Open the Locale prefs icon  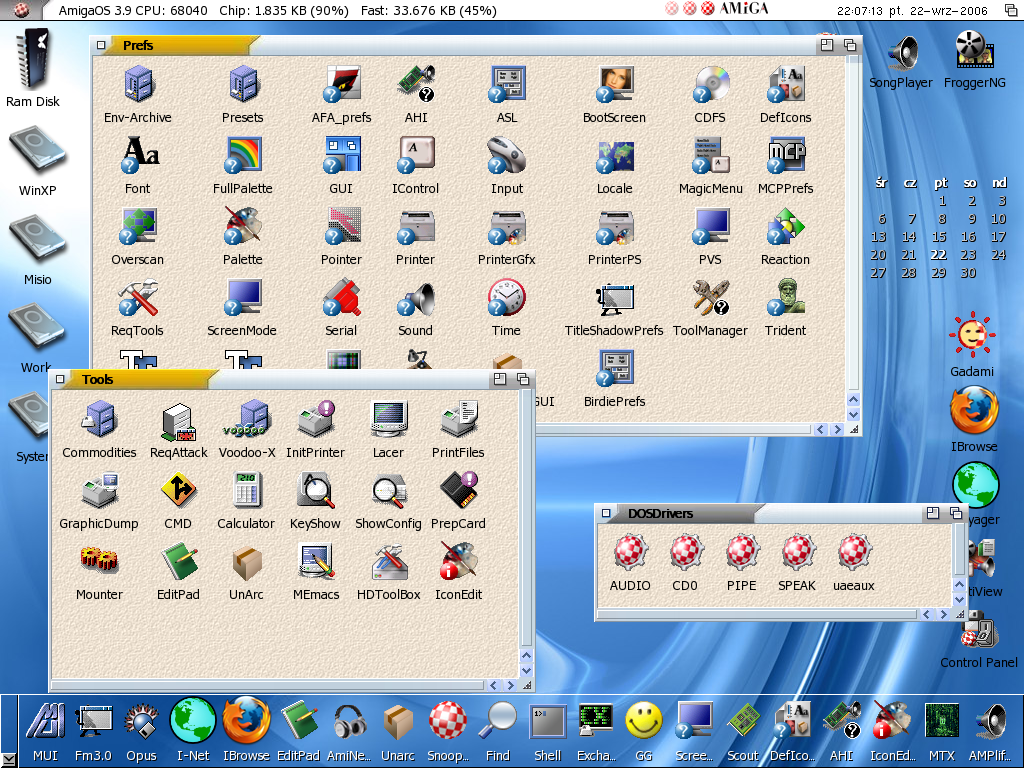[x=615, y=157]
